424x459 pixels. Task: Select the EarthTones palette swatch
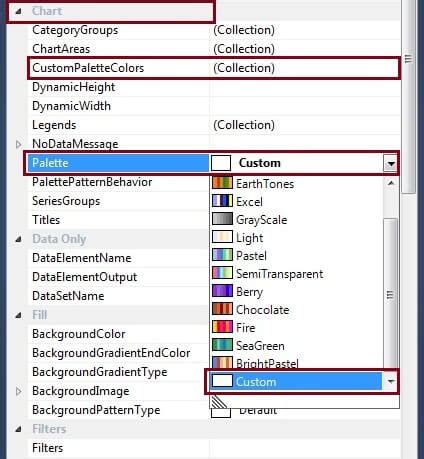[x=222, y=183]
